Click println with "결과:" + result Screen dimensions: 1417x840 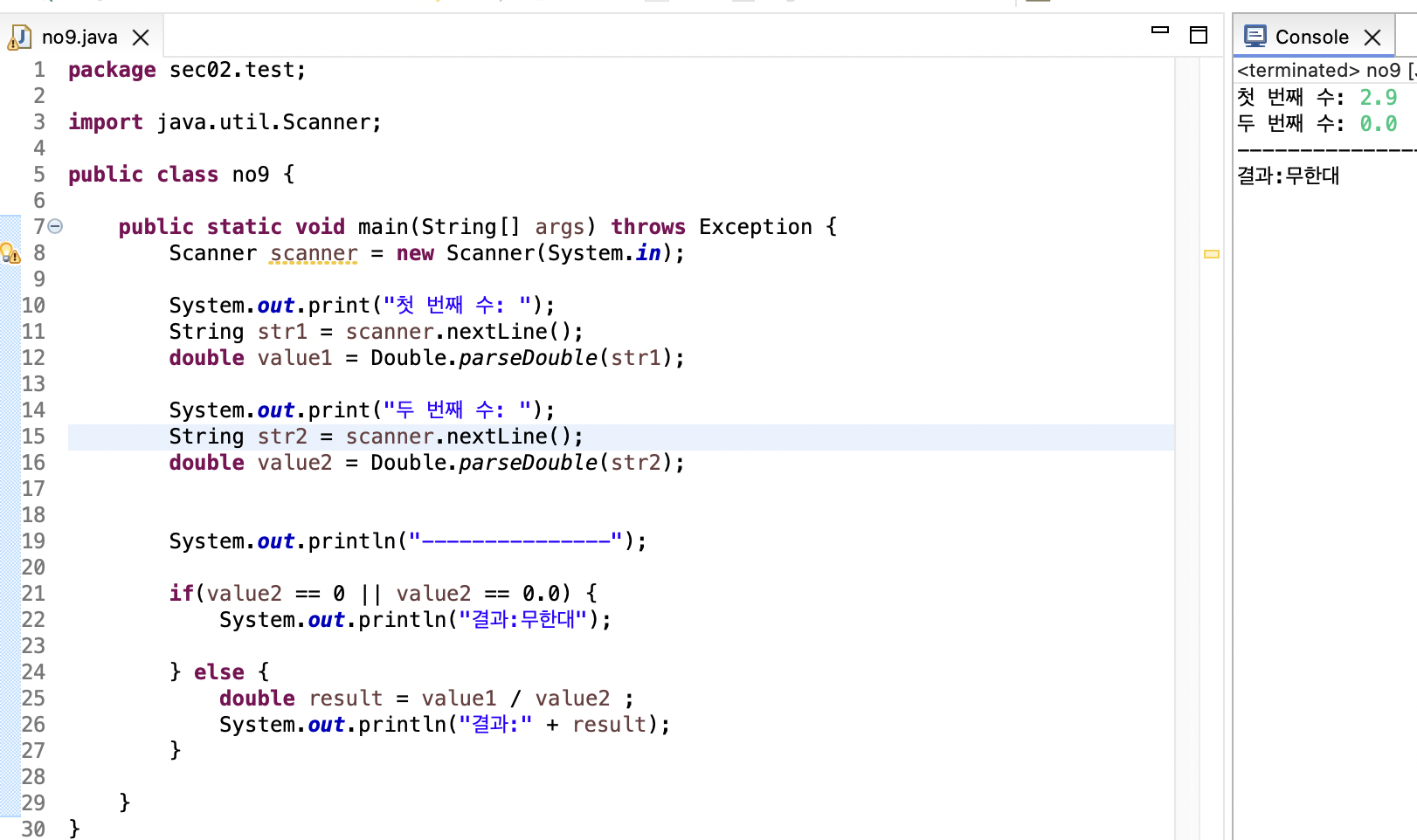click(445, 725)
